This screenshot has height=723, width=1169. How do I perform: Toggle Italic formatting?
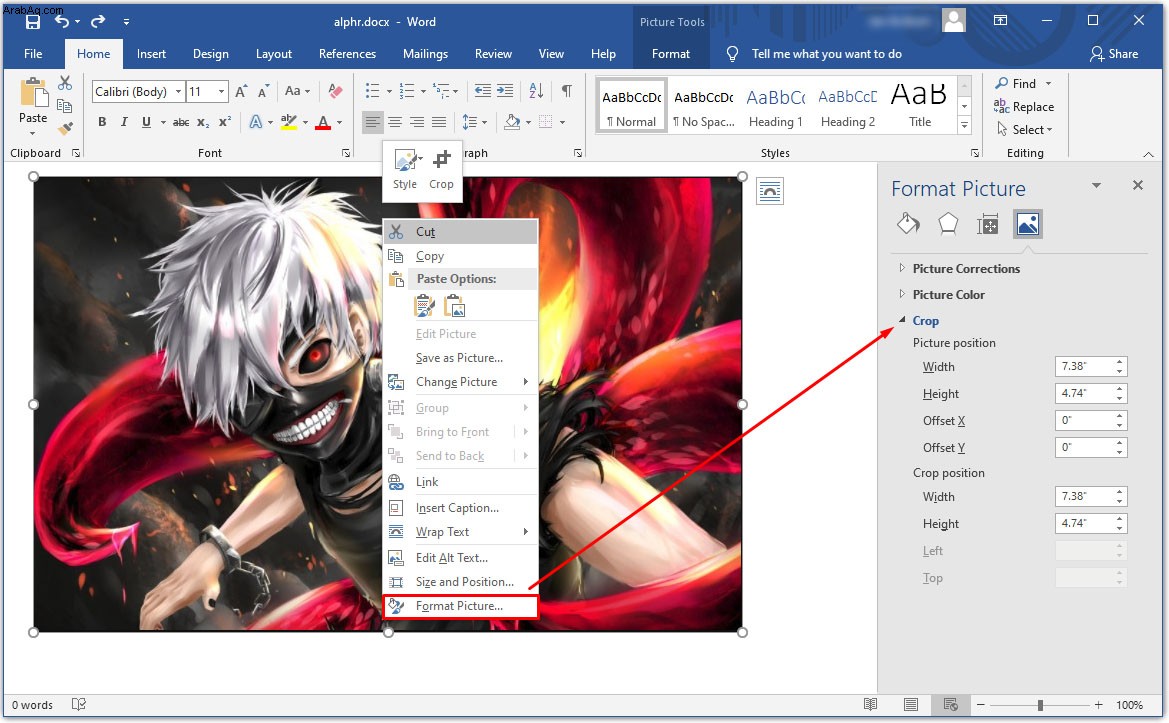pos(124,122)
